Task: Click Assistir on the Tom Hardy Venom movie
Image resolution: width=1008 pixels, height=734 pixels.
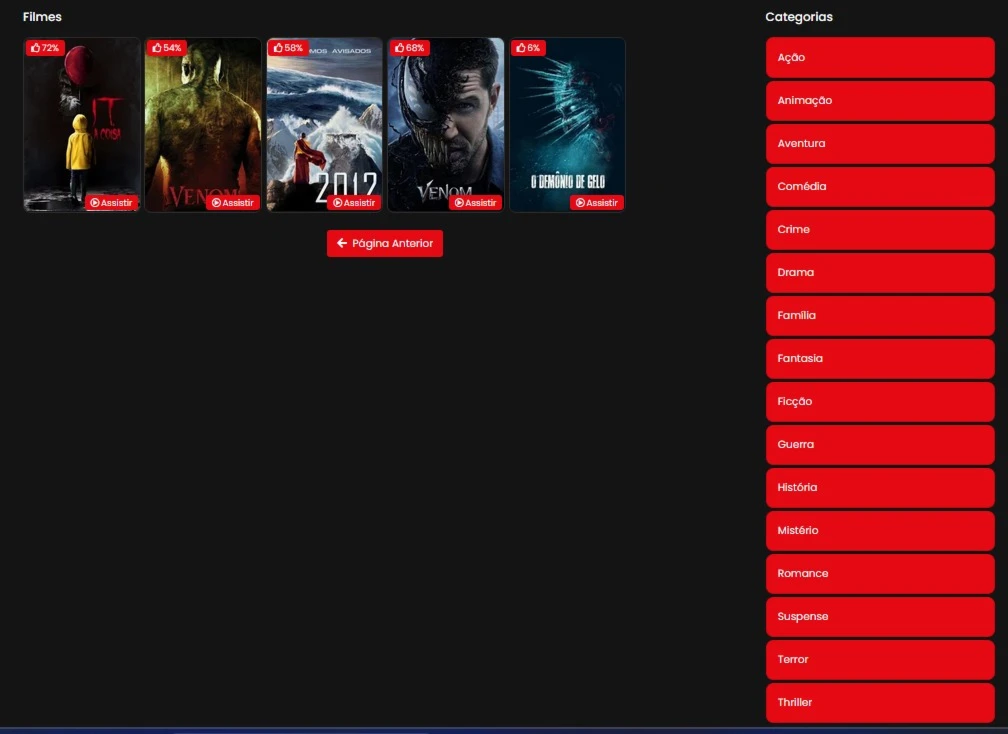Action: tap(476, 202)
